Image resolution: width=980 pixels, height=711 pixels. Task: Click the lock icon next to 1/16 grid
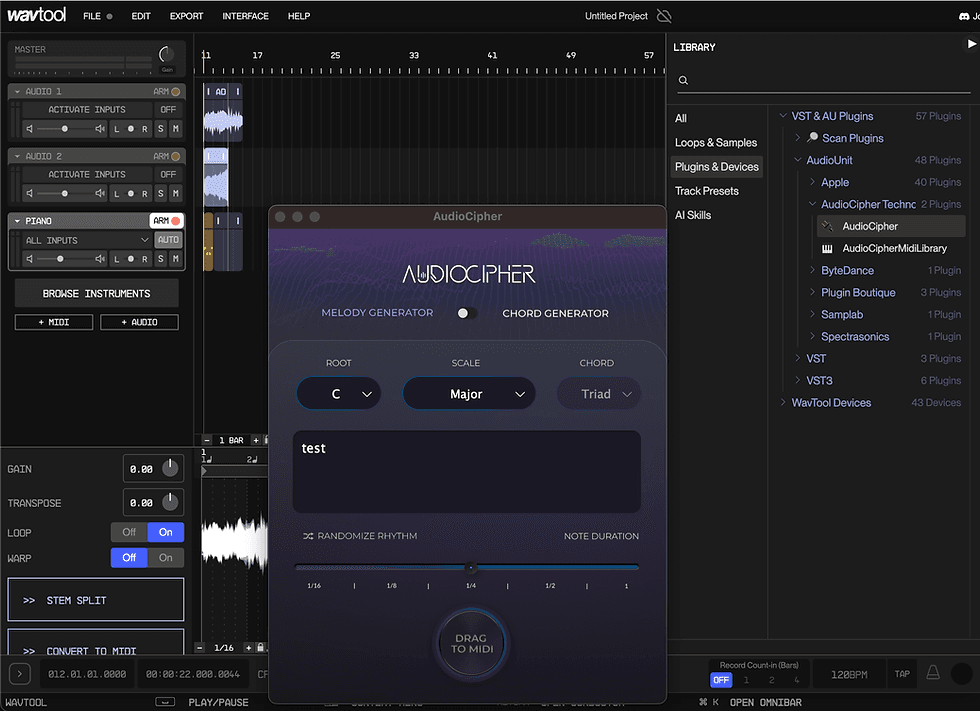pyautogui.click(x=261, y=647)
